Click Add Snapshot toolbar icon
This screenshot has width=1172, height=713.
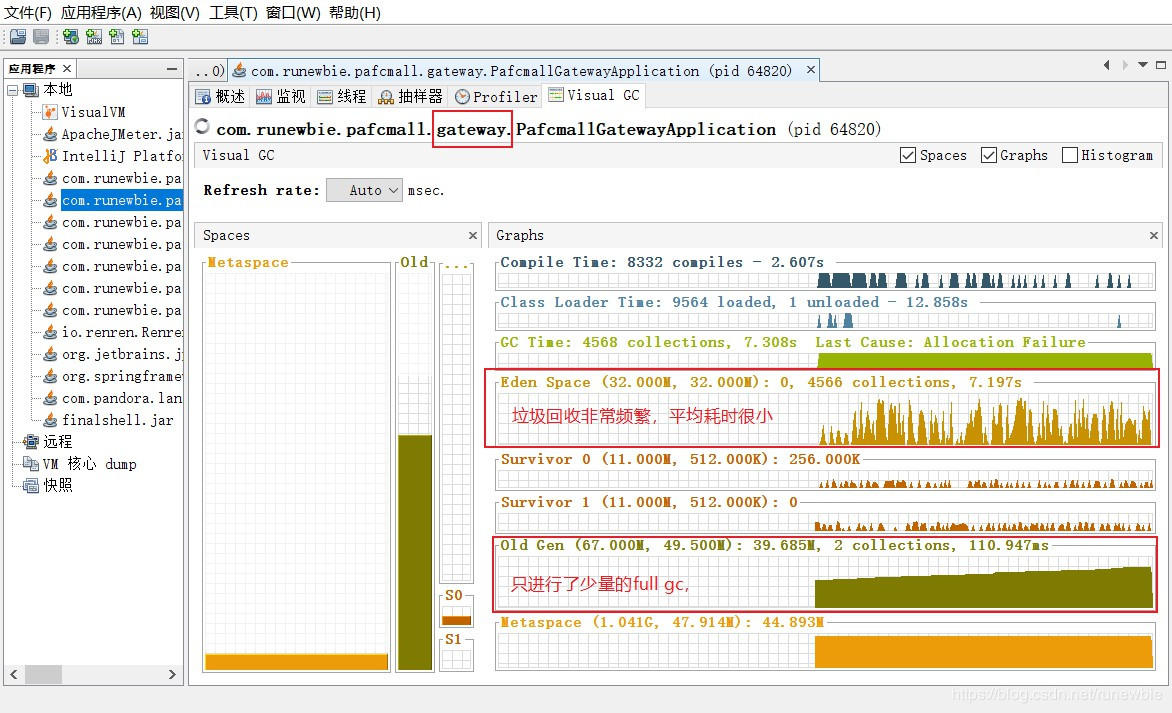pos(141,36)
